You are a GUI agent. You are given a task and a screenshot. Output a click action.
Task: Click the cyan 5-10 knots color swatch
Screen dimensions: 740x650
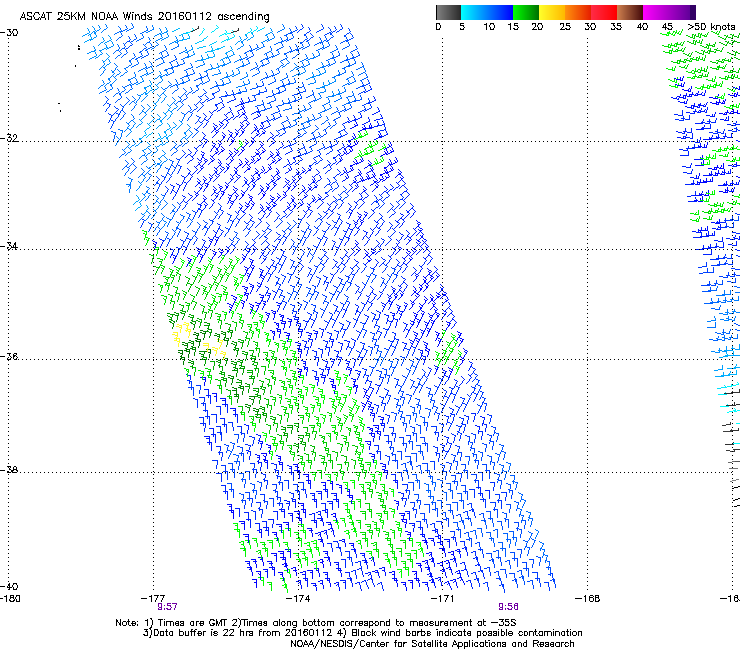point(474,12)
